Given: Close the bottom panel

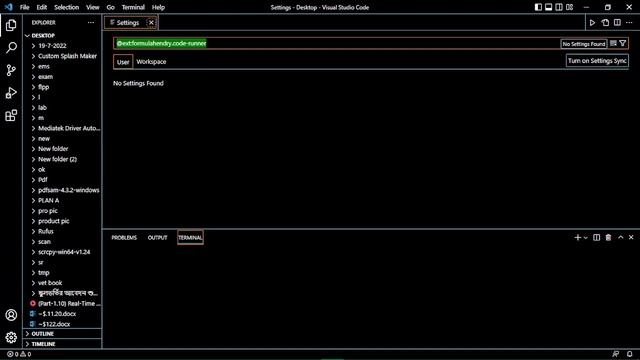Looking at the screenshot, I should pyautogui.click(x=631, y=238).
